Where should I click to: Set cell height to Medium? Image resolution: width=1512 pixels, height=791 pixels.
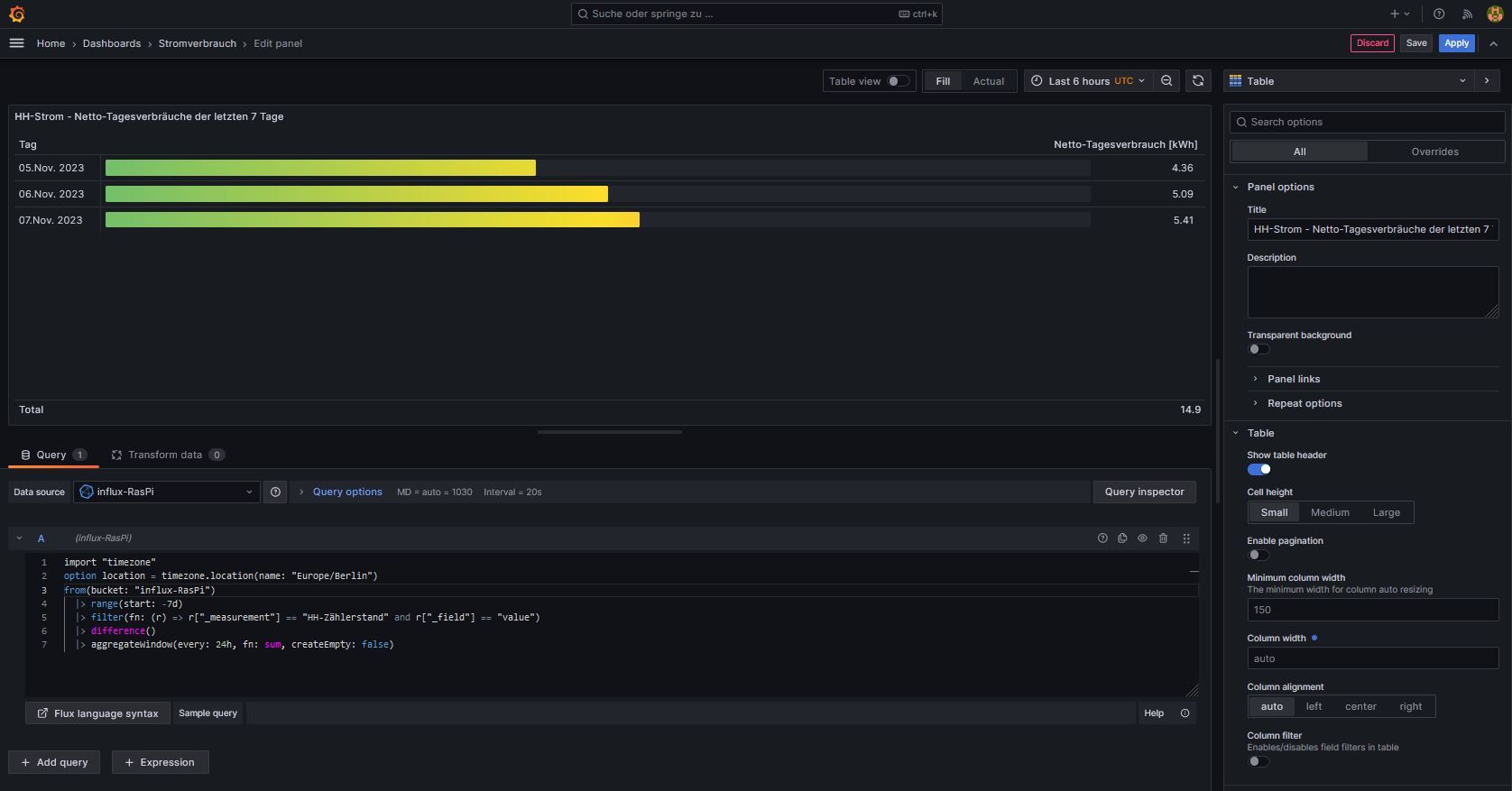pos(1330,512)
